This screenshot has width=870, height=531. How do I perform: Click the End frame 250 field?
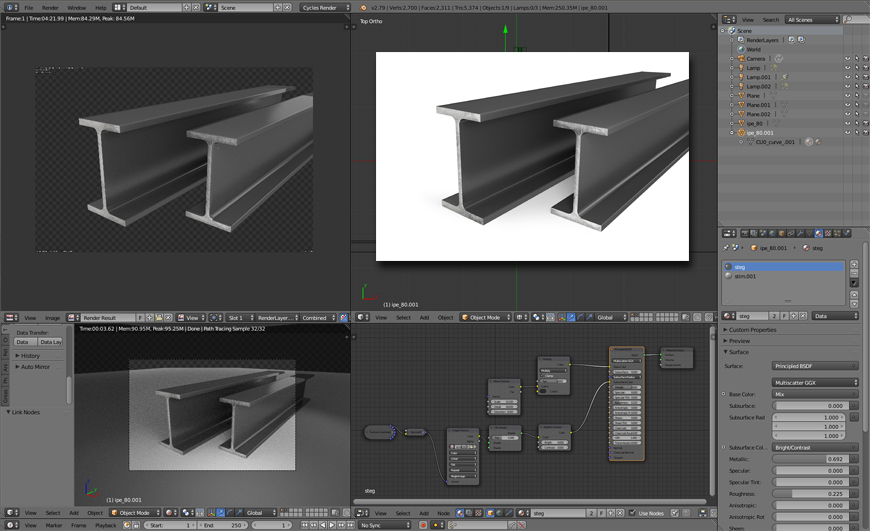point(223,525)
